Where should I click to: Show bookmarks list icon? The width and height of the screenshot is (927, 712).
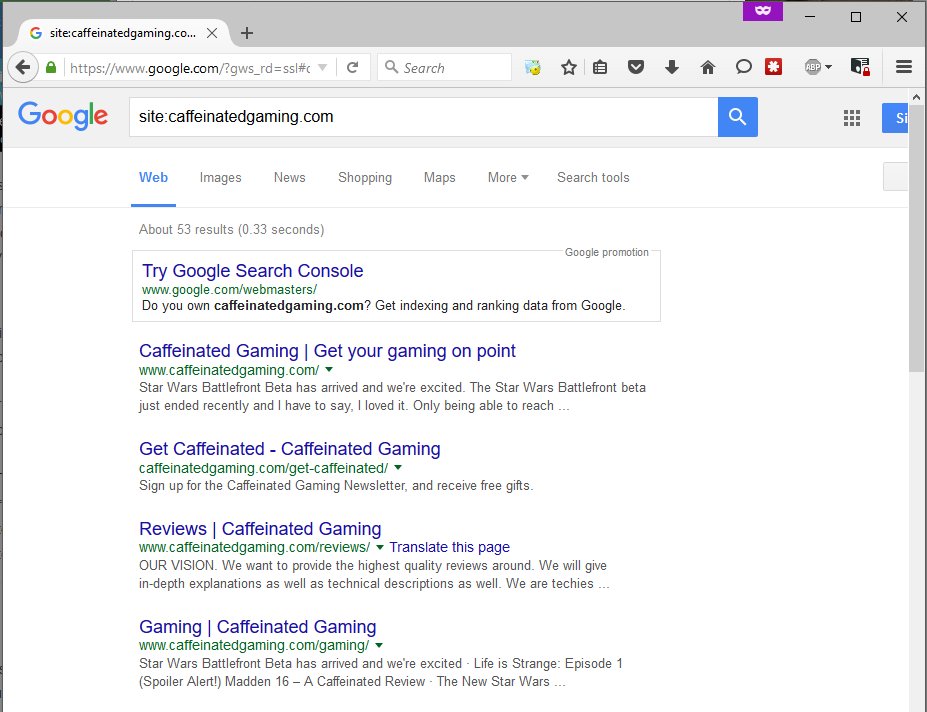click(600, 67)
